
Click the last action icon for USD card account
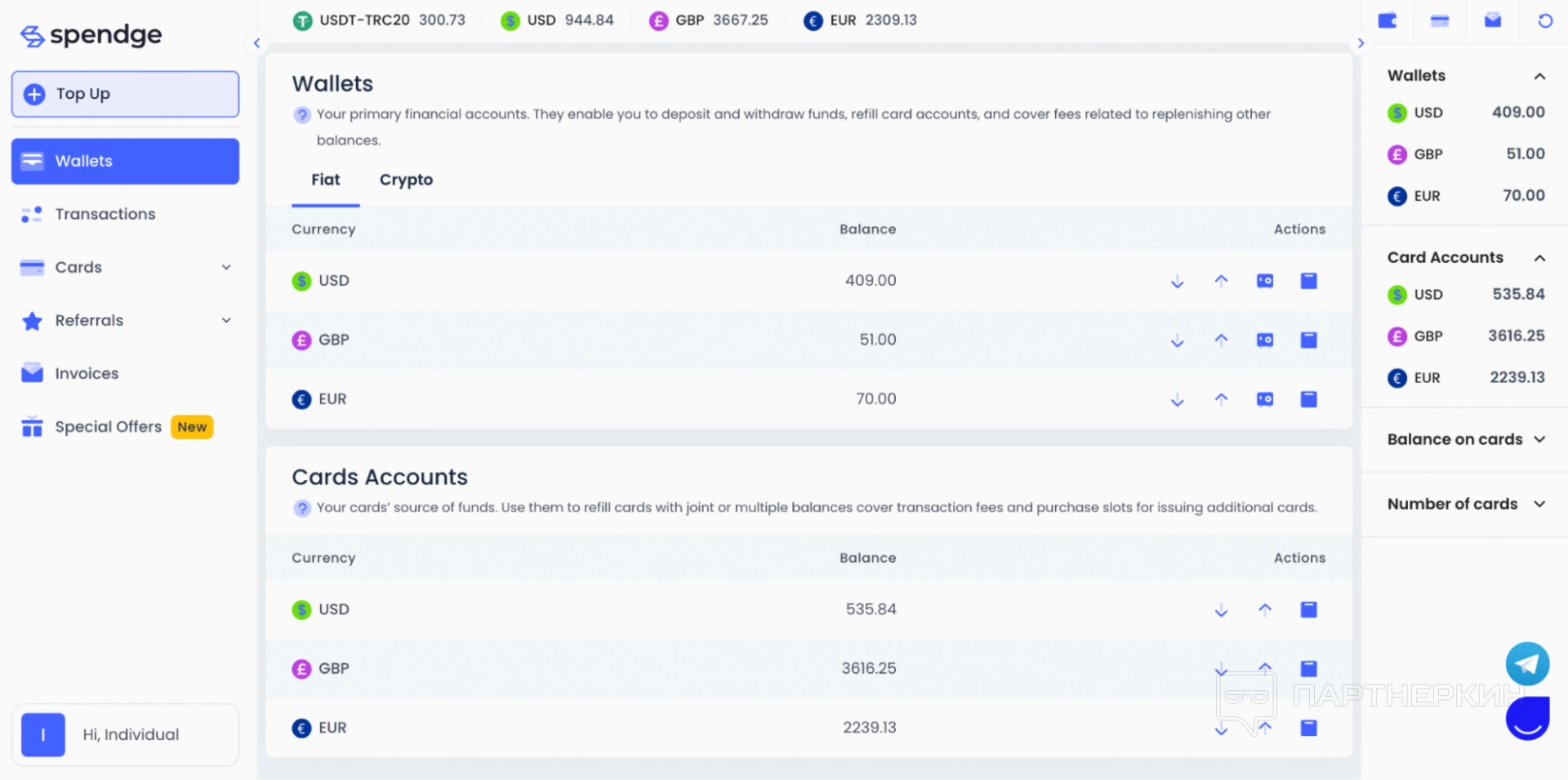pyautogui.click(x=1308, y=610)
